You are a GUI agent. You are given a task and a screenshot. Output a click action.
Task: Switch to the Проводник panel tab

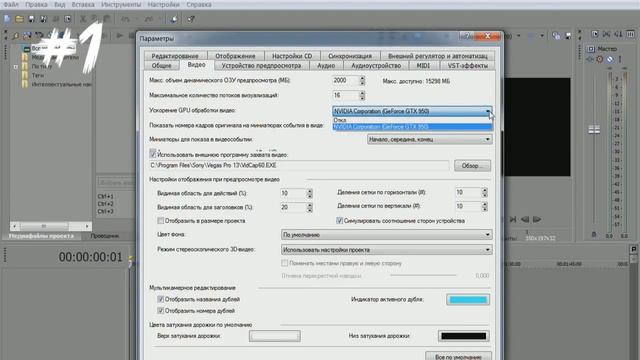point(105,236)
